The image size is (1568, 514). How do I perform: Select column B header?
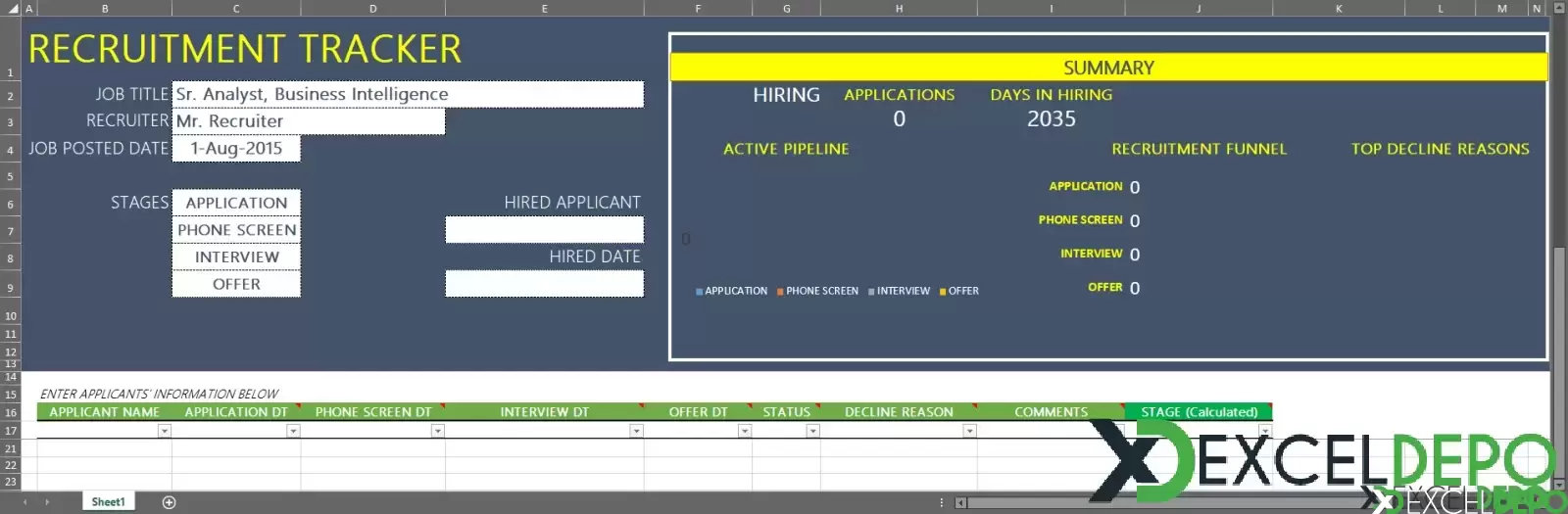coord(105,8)
